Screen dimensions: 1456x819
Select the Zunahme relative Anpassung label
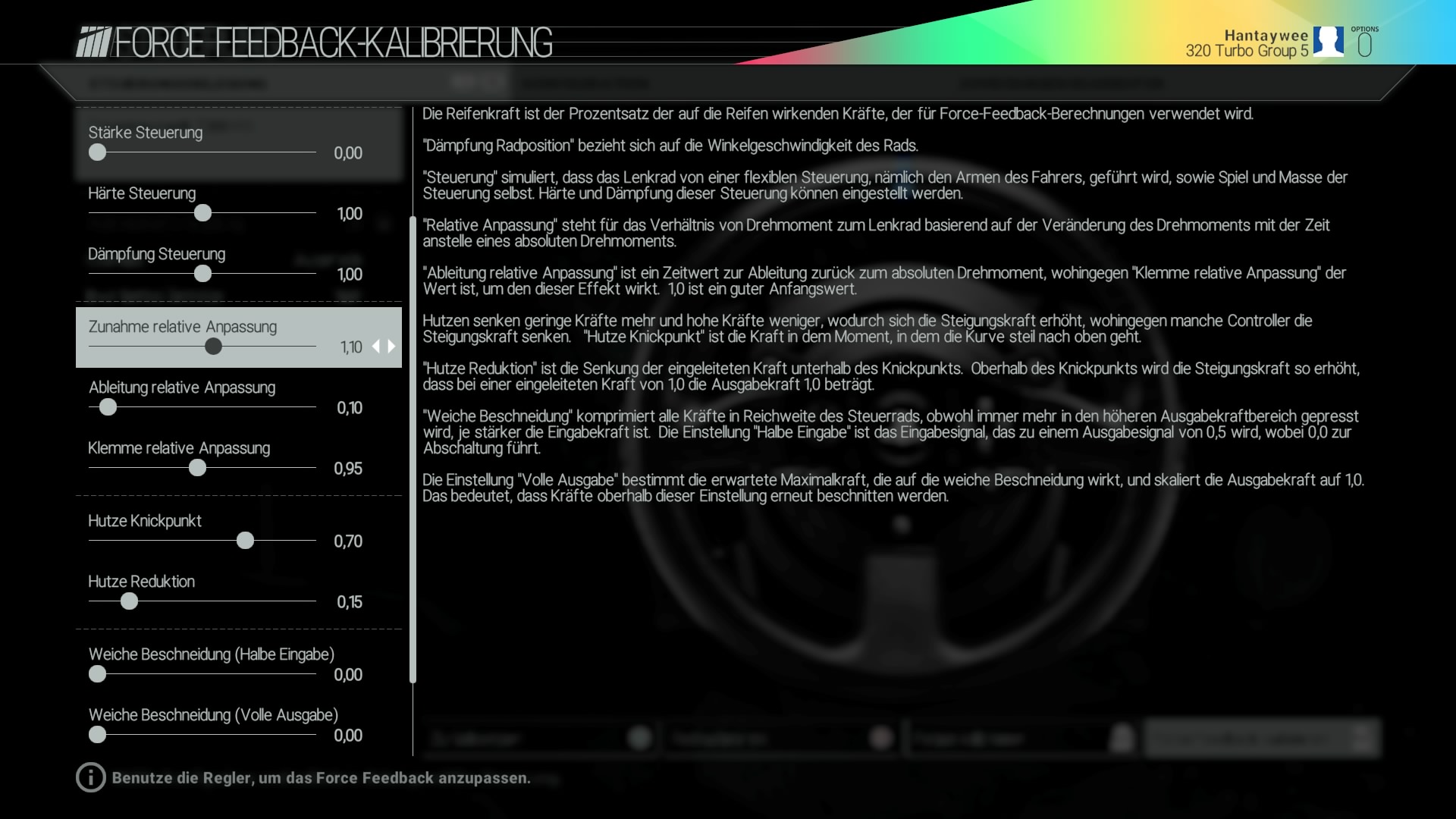pos(183,327)
